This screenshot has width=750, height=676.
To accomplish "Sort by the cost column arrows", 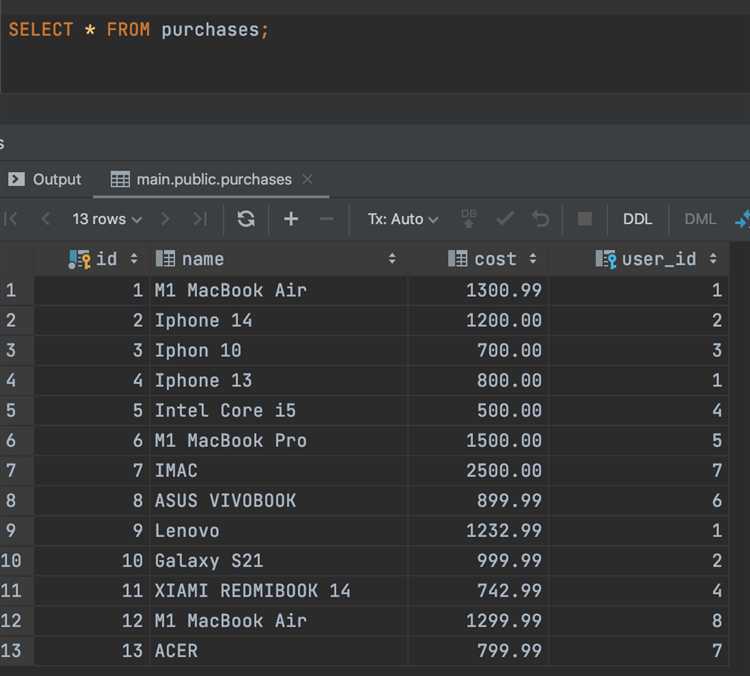I will [x=533, y=259].
